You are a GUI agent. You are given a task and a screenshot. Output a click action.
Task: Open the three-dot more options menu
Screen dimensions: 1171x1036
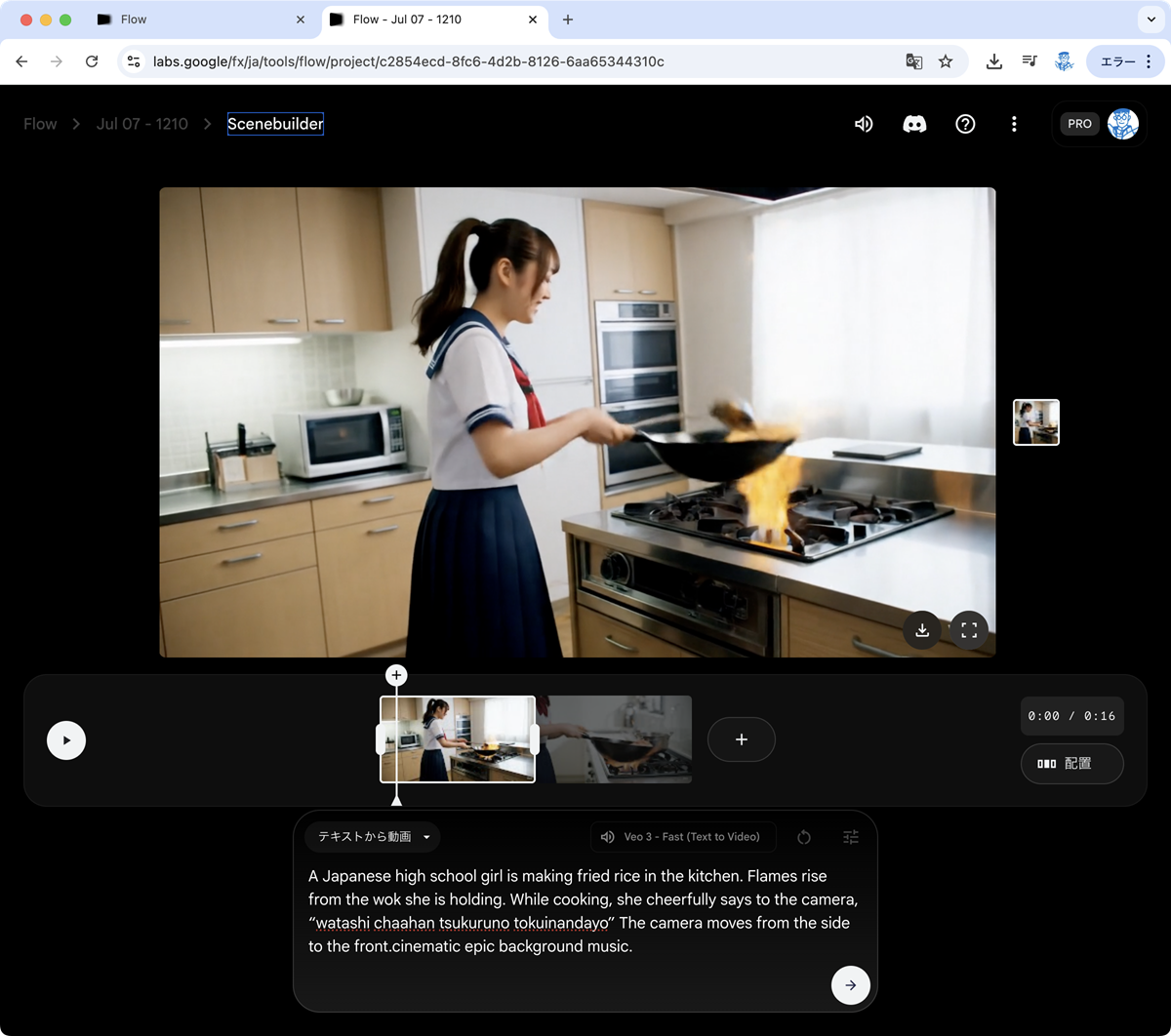(1014, 124)
